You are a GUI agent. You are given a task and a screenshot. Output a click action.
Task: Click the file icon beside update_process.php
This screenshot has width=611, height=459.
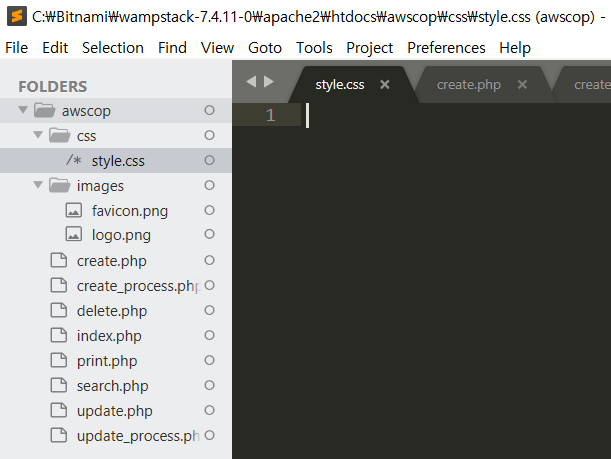pos(59,435)
